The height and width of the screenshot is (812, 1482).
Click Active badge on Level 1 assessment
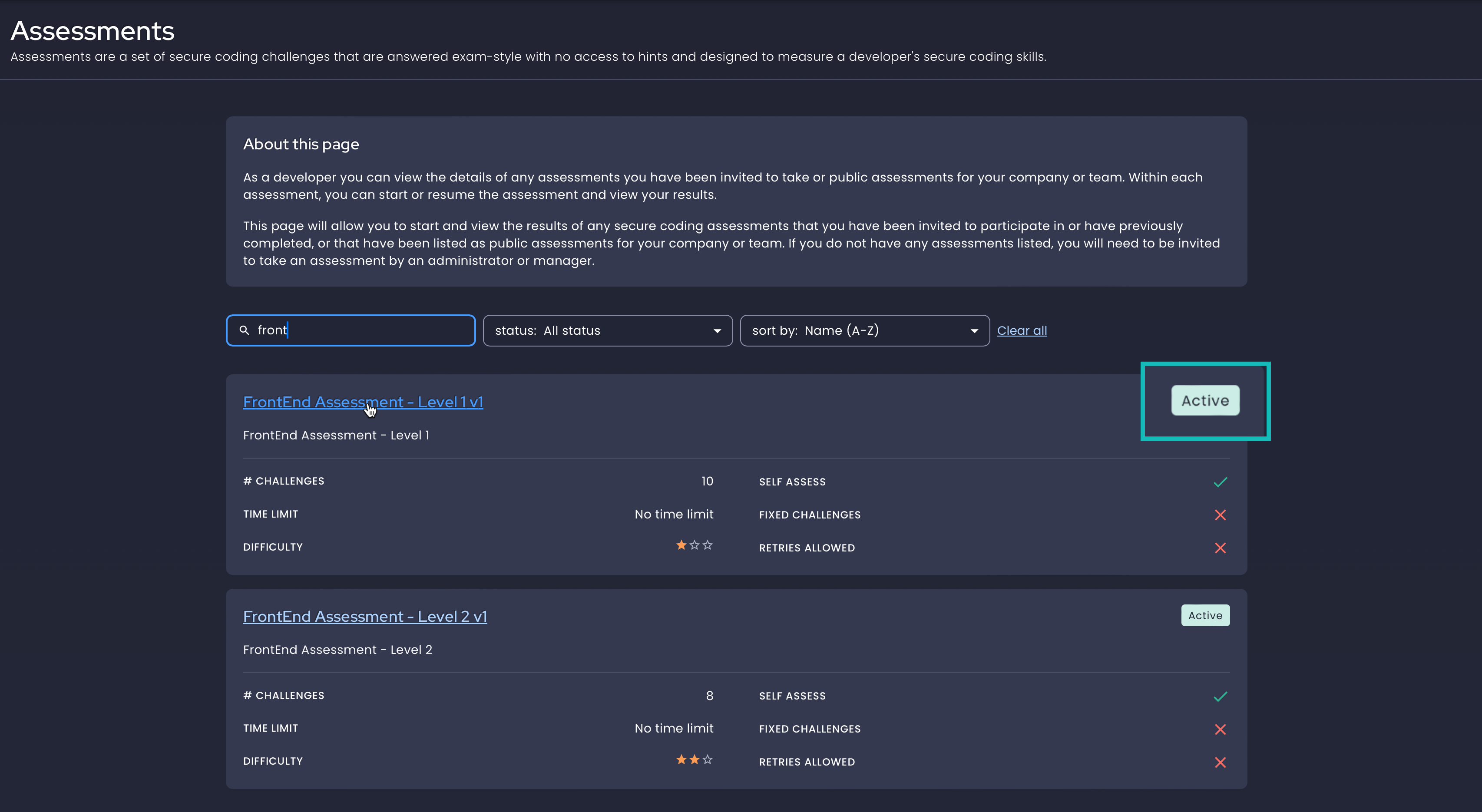1205,400
